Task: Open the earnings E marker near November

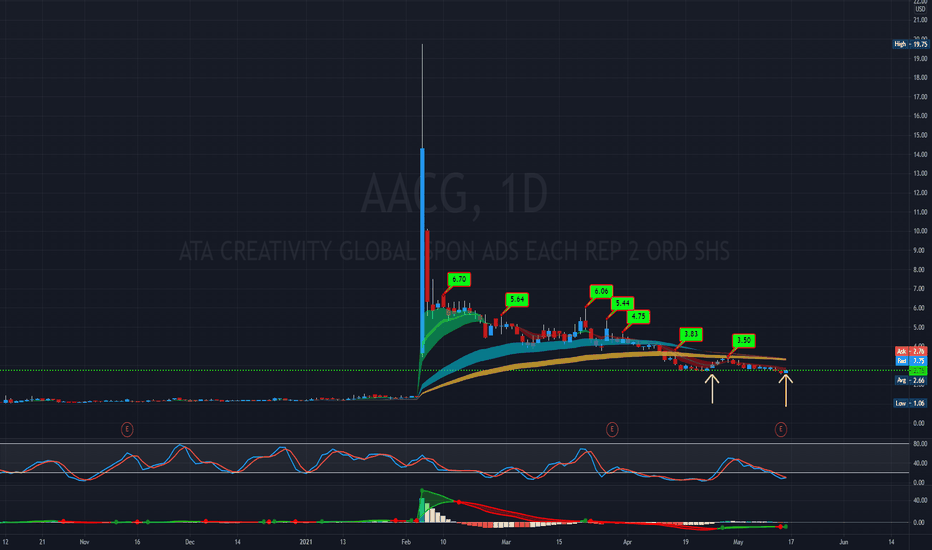Action: 127,429
